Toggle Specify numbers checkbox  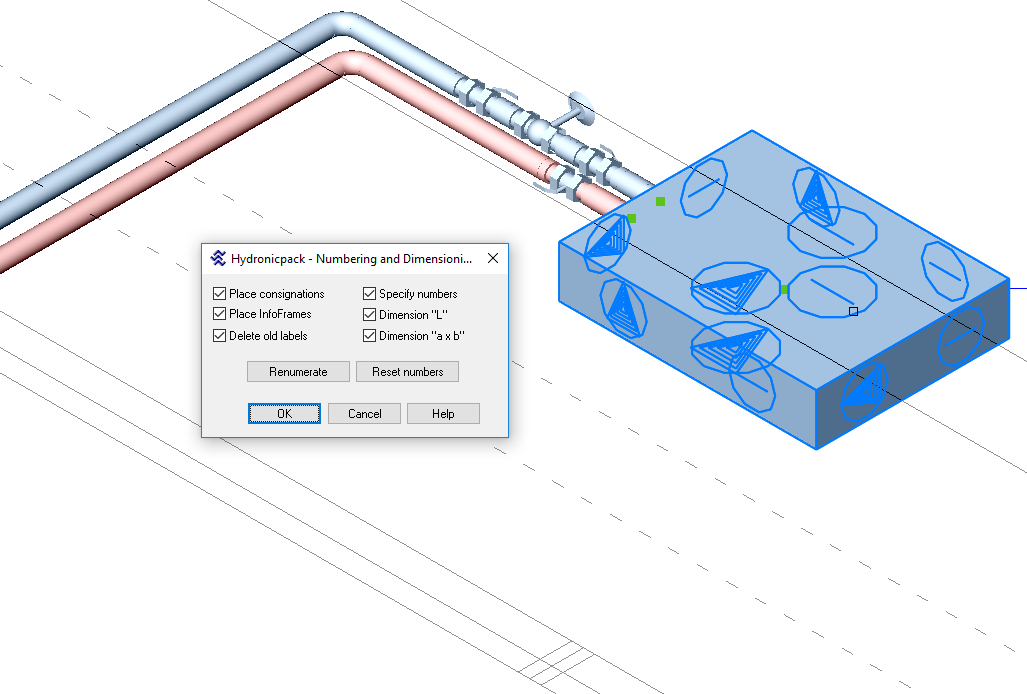369,294
